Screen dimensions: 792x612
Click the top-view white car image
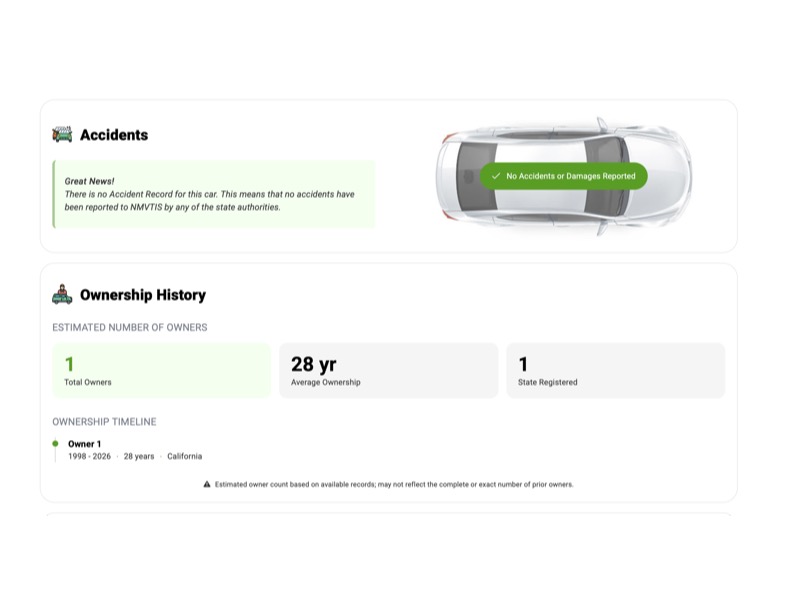click(x=564, y=176)
